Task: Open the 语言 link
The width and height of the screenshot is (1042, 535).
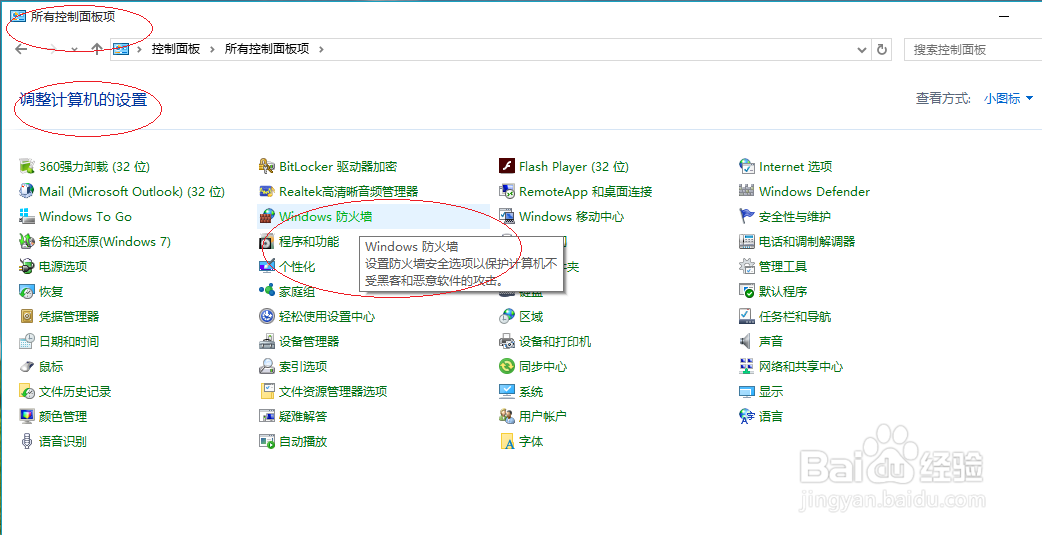Action: (771, 417)
